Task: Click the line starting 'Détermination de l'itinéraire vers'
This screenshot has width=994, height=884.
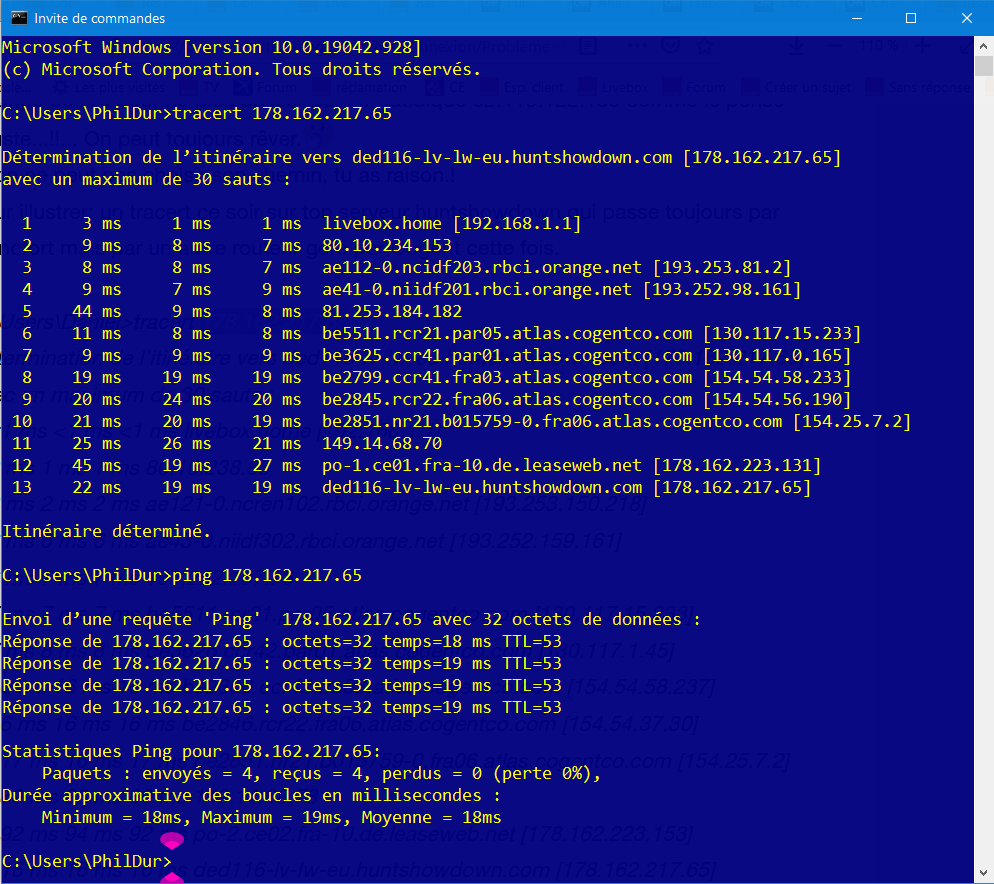Action: coord(422,157)
